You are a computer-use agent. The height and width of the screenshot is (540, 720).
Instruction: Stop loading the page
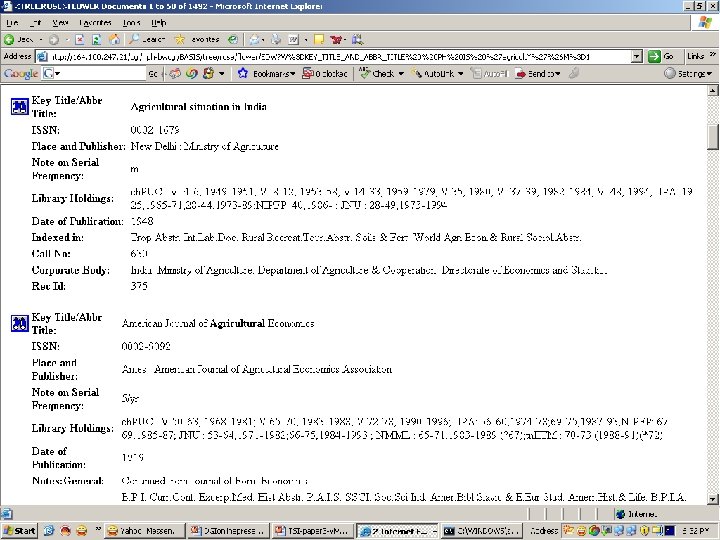click(79, 39)
